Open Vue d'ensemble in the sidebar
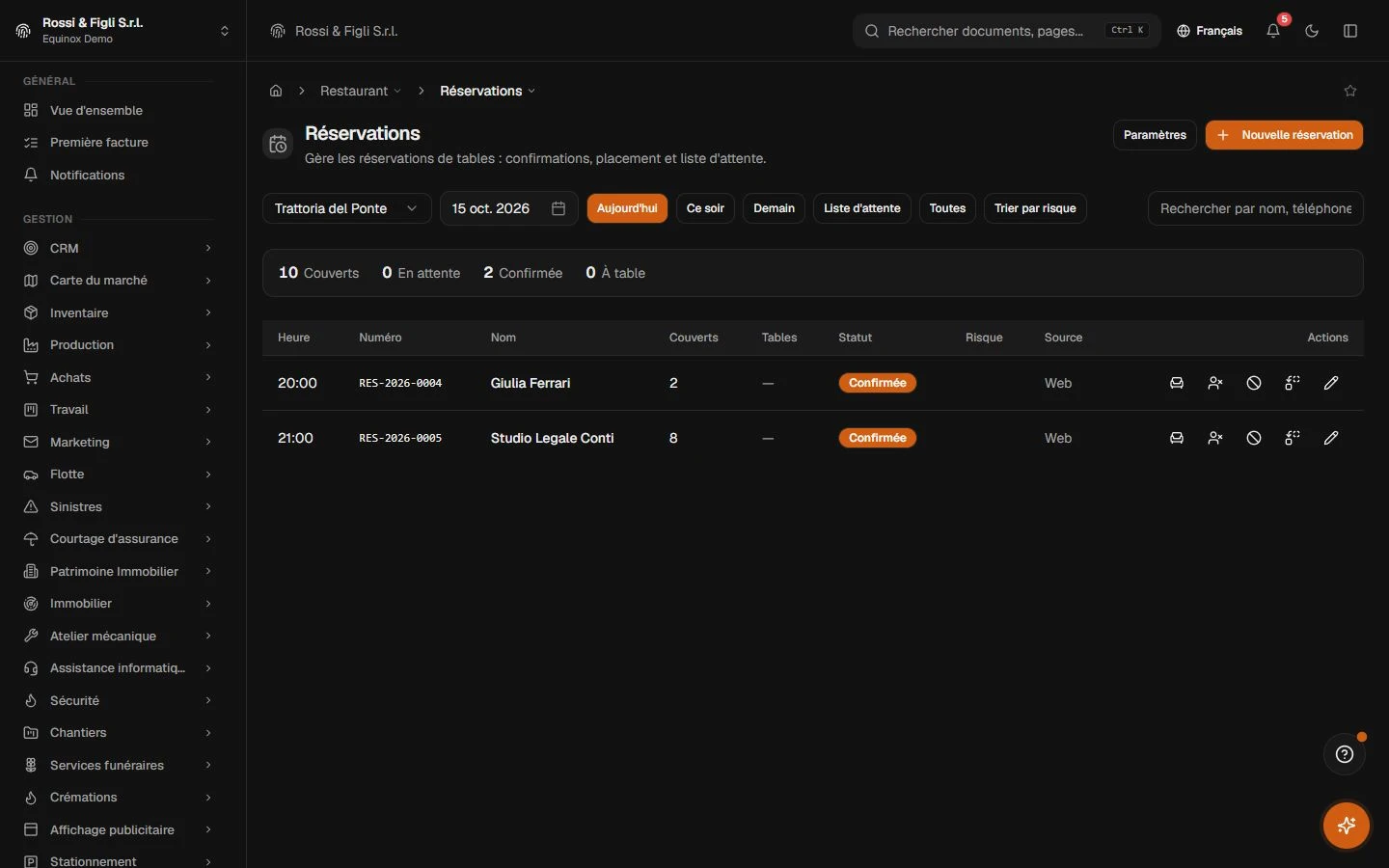The width and height of the screenshot is (1389, 868). (119, 110)
